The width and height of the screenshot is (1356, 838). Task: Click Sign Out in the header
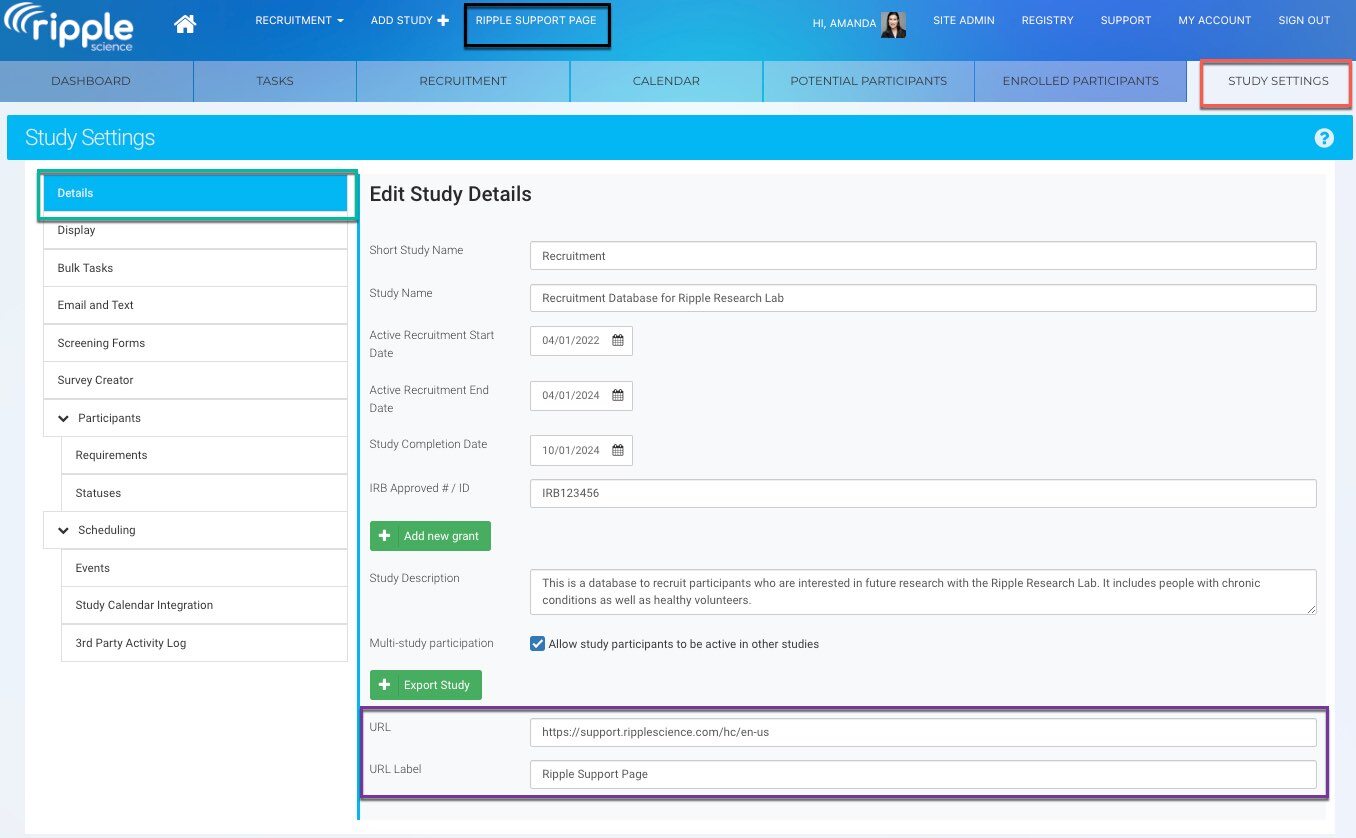(x=1304, y=21)
